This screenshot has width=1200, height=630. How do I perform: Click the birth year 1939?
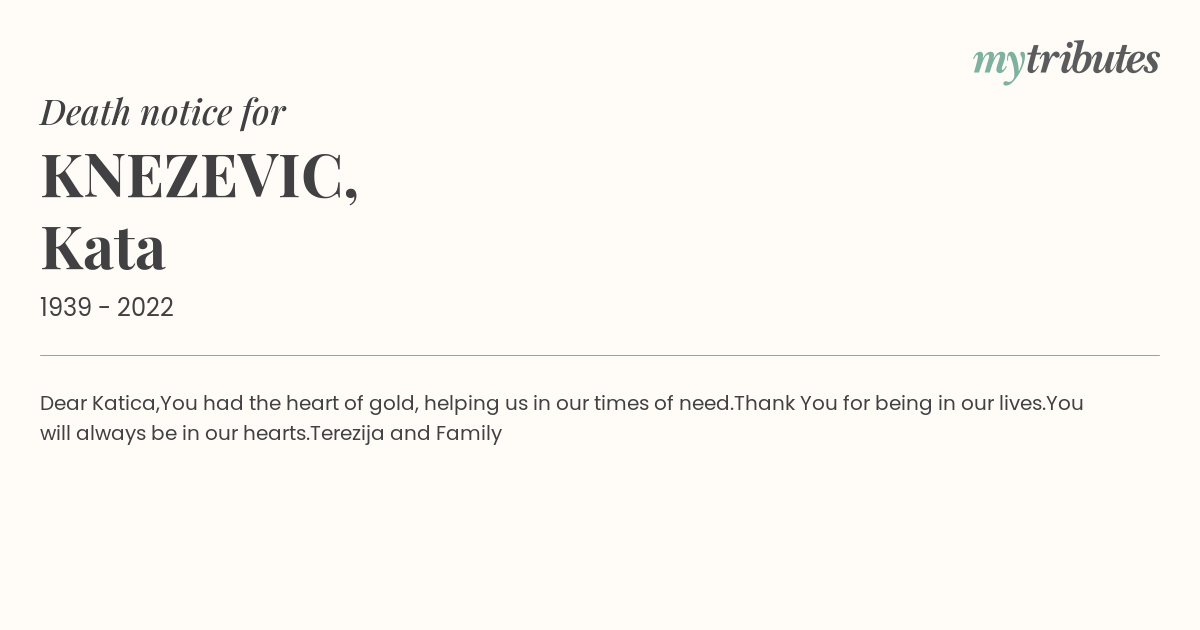(x=66, y=308)
